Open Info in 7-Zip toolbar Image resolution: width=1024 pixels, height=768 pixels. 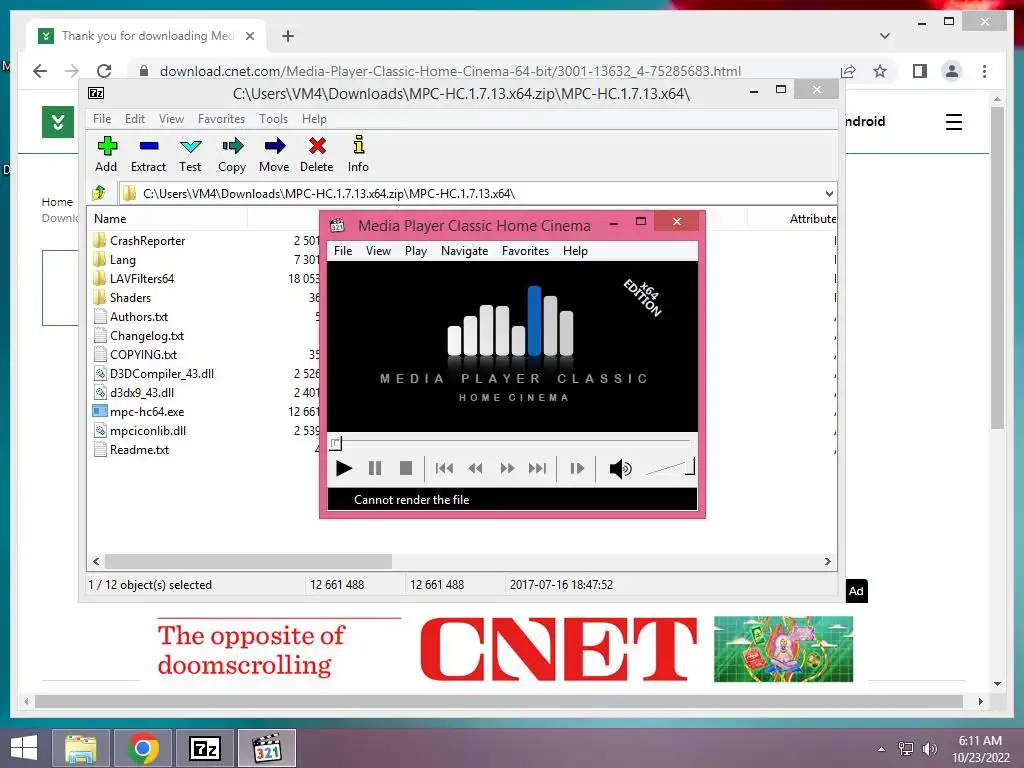tap(358, 155)
